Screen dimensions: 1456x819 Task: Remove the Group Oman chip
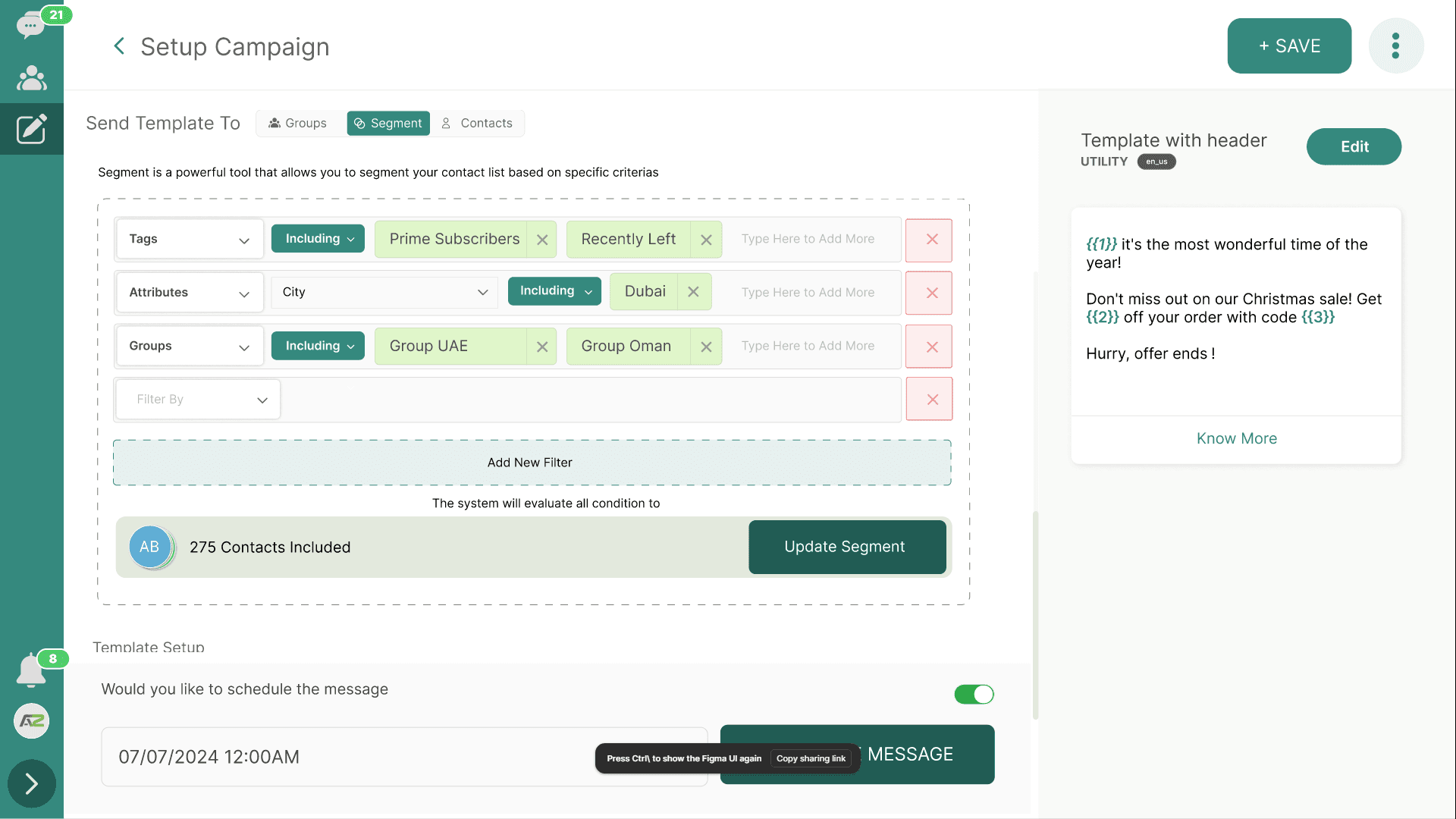[x=706, y=347]
